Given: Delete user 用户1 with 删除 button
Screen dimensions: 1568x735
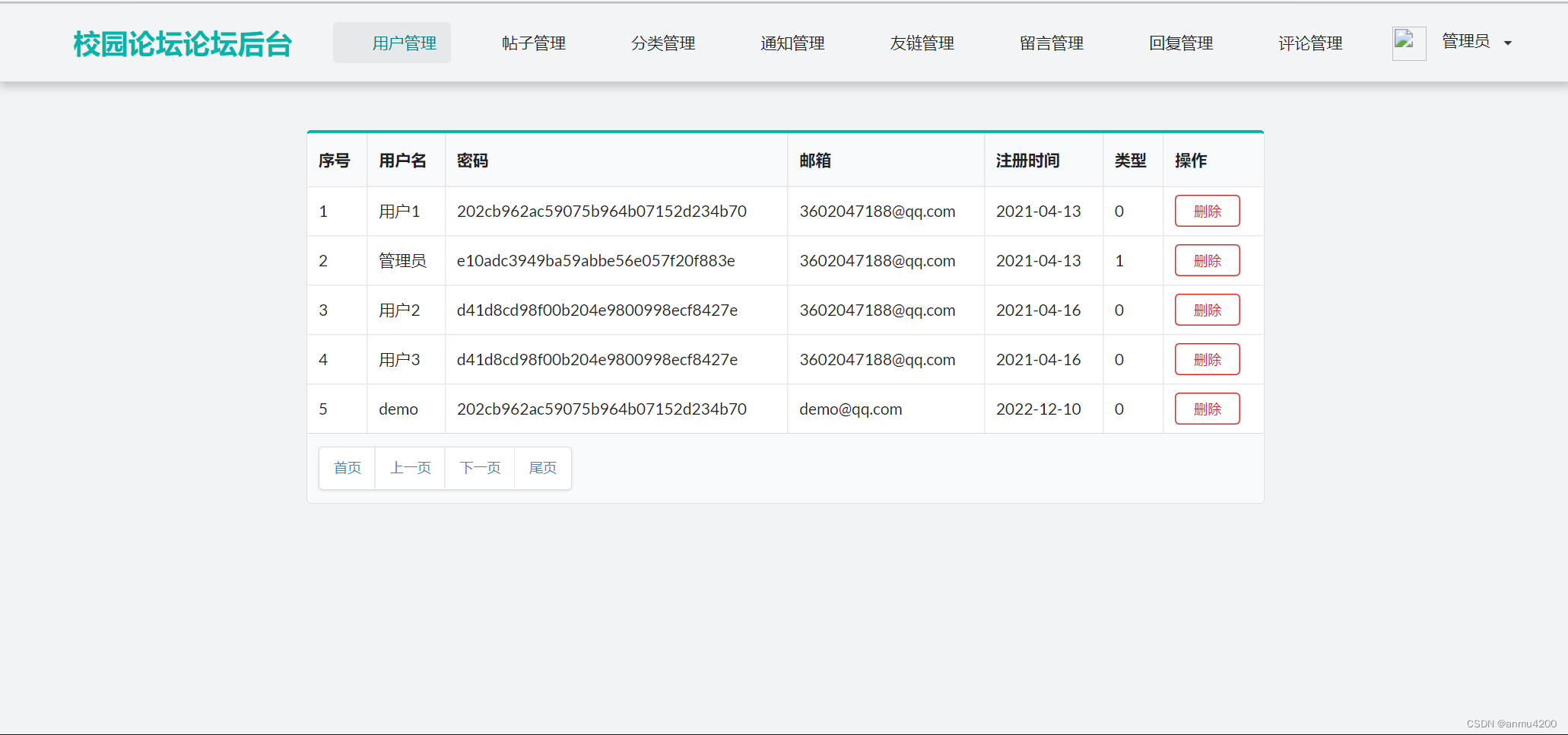Looking at the screenshot, I should coord(1207,211).
